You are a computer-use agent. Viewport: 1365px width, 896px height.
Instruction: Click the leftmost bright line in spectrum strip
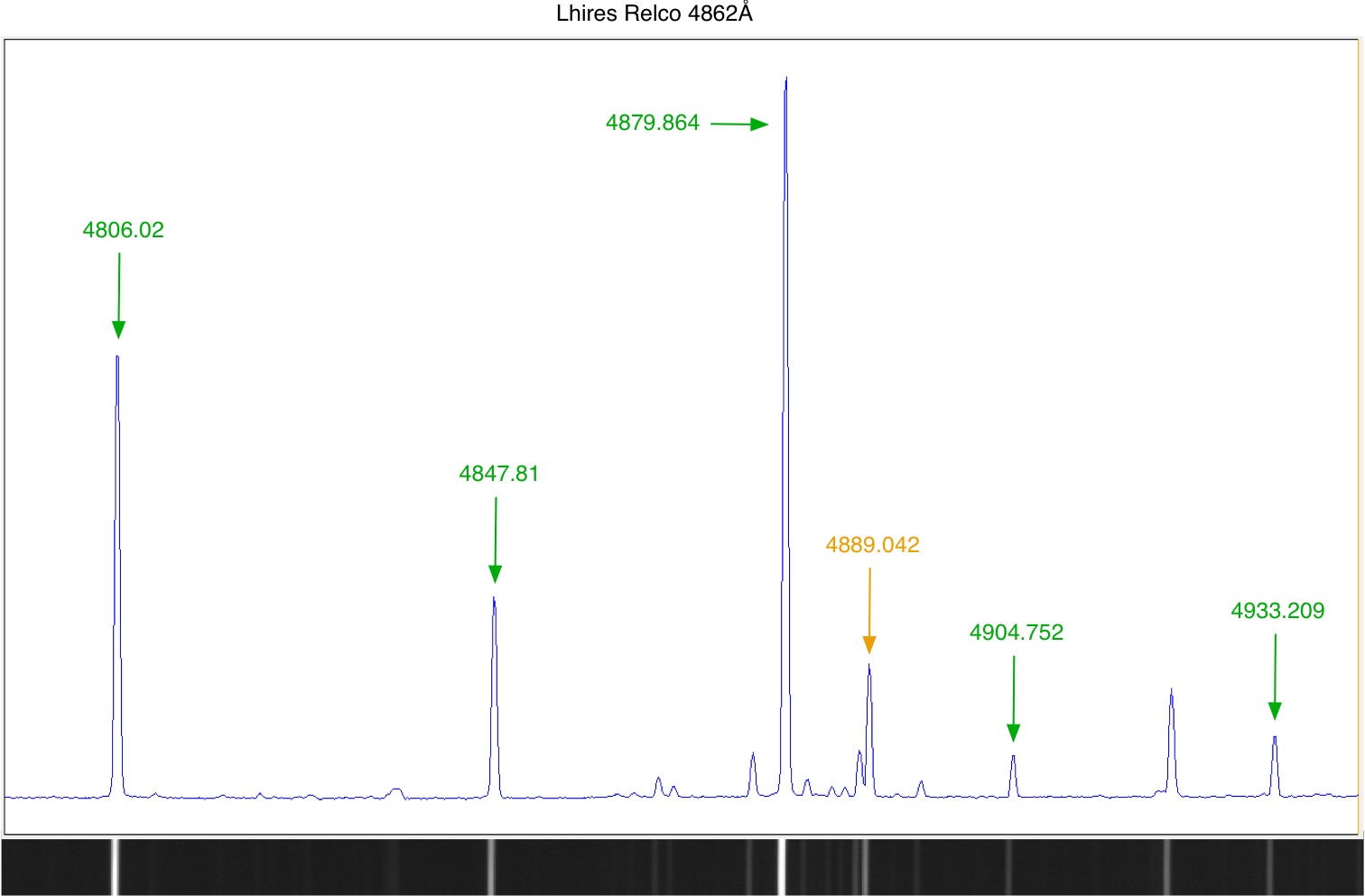coord(115,867)
